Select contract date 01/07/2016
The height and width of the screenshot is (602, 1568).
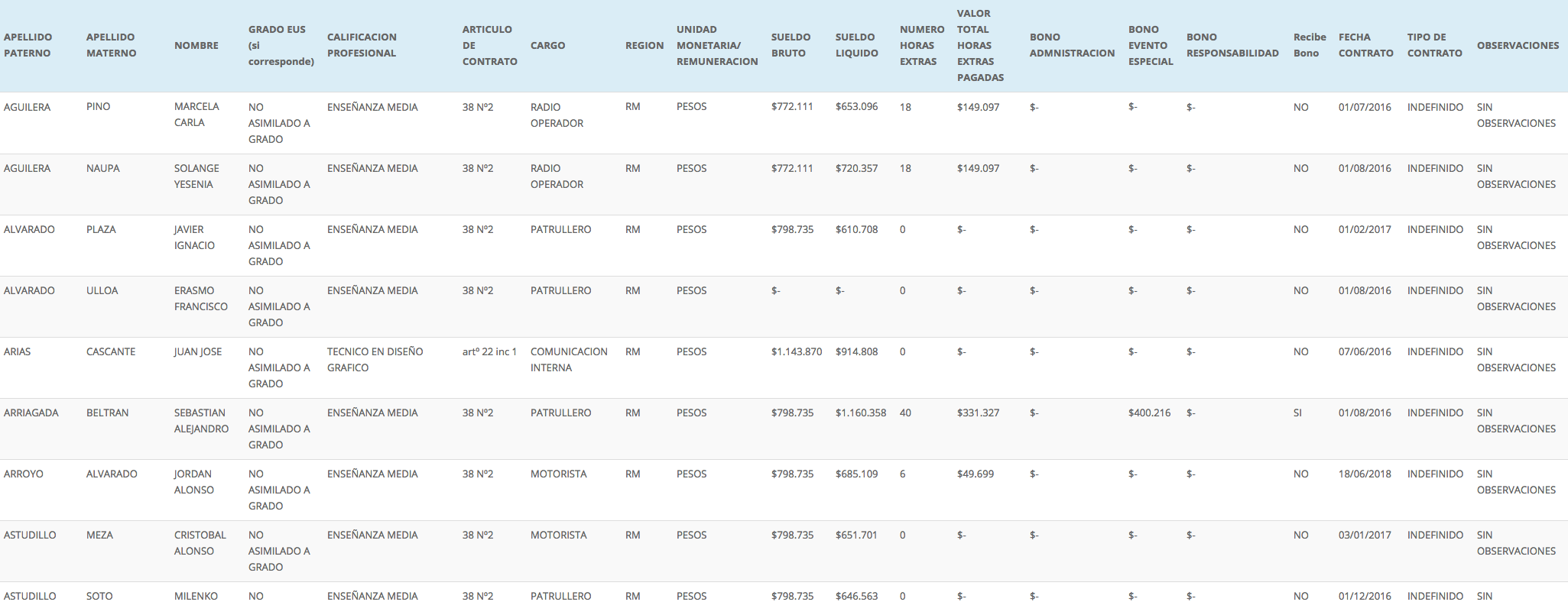[1365, 107]
